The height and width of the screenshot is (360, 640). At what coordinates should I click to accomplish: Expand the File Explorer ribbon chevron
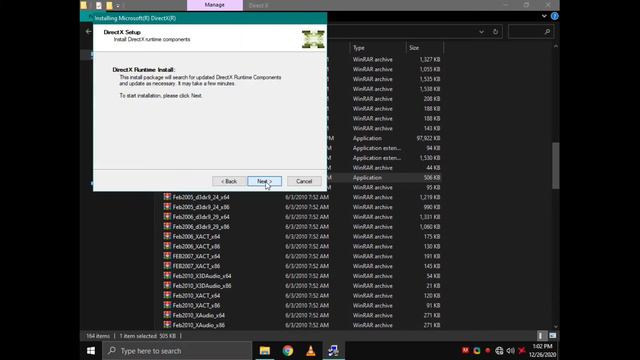[544, 16]
